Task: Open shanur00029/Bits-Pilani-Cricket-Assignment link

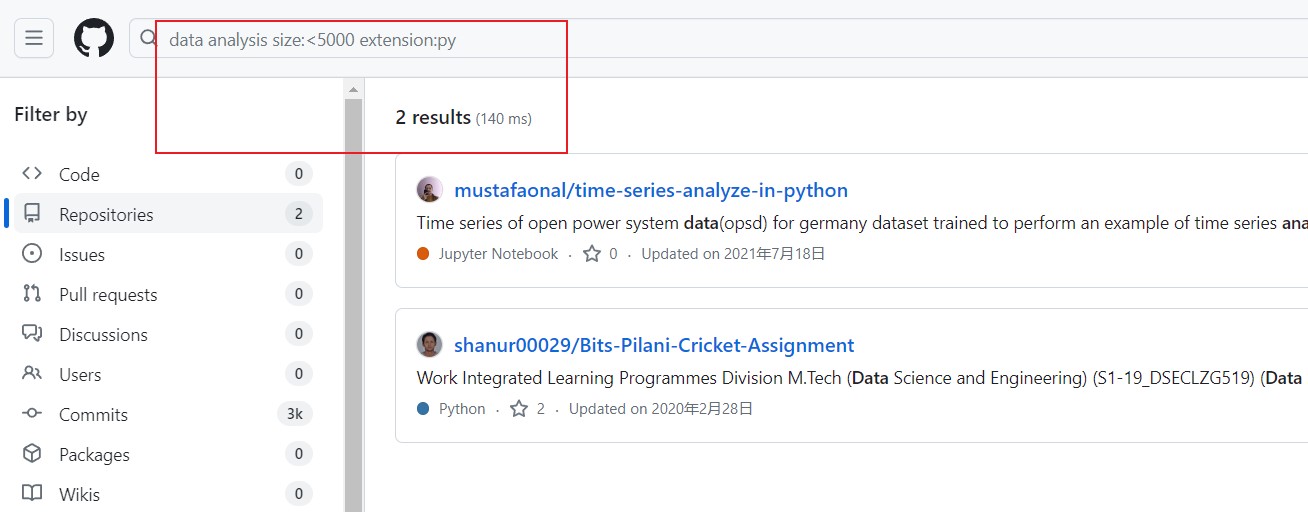Action: 654,345
